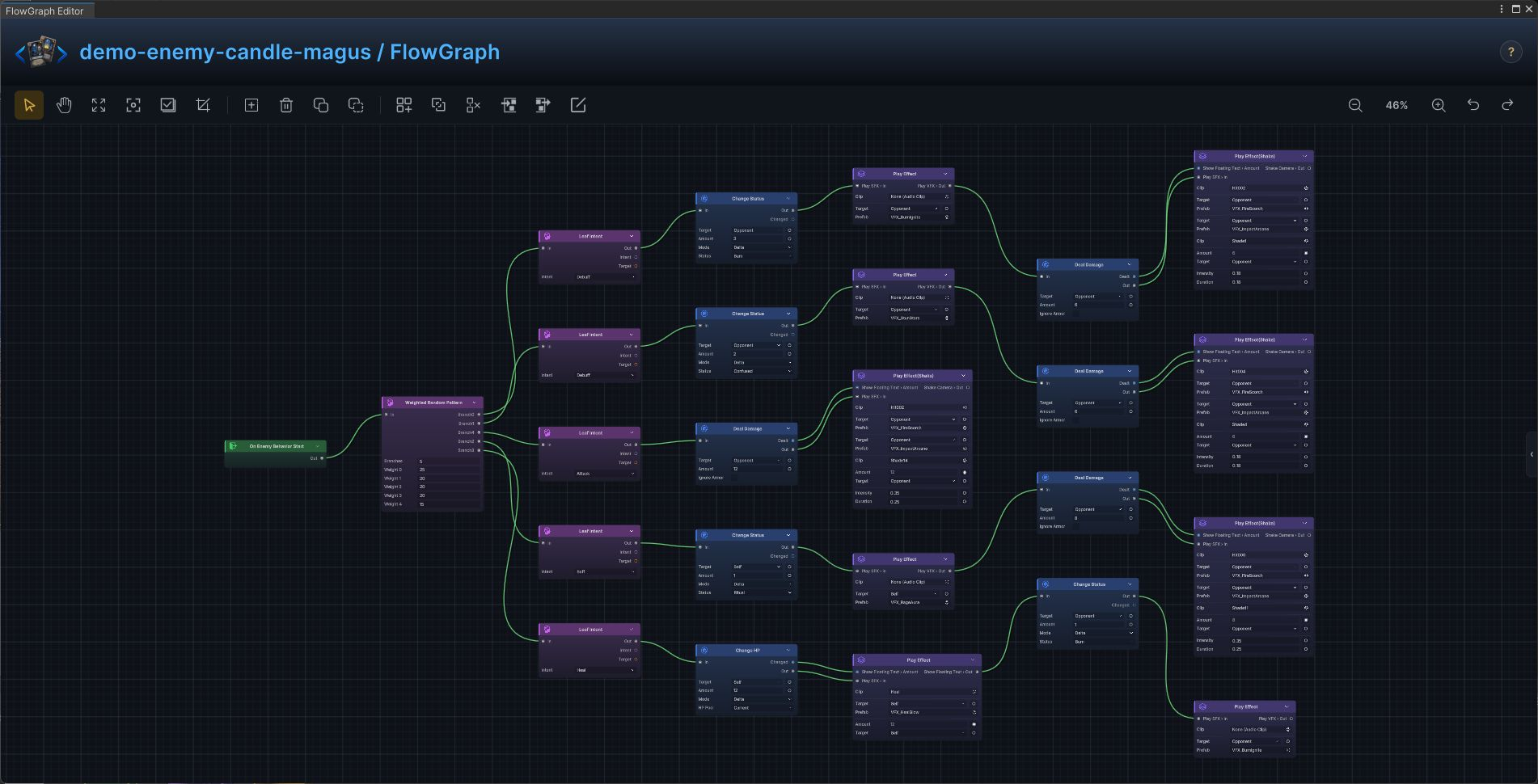Click the Change HP node title
The width and height of the screenshot is (1538, 784).
[x=747, y=650]
